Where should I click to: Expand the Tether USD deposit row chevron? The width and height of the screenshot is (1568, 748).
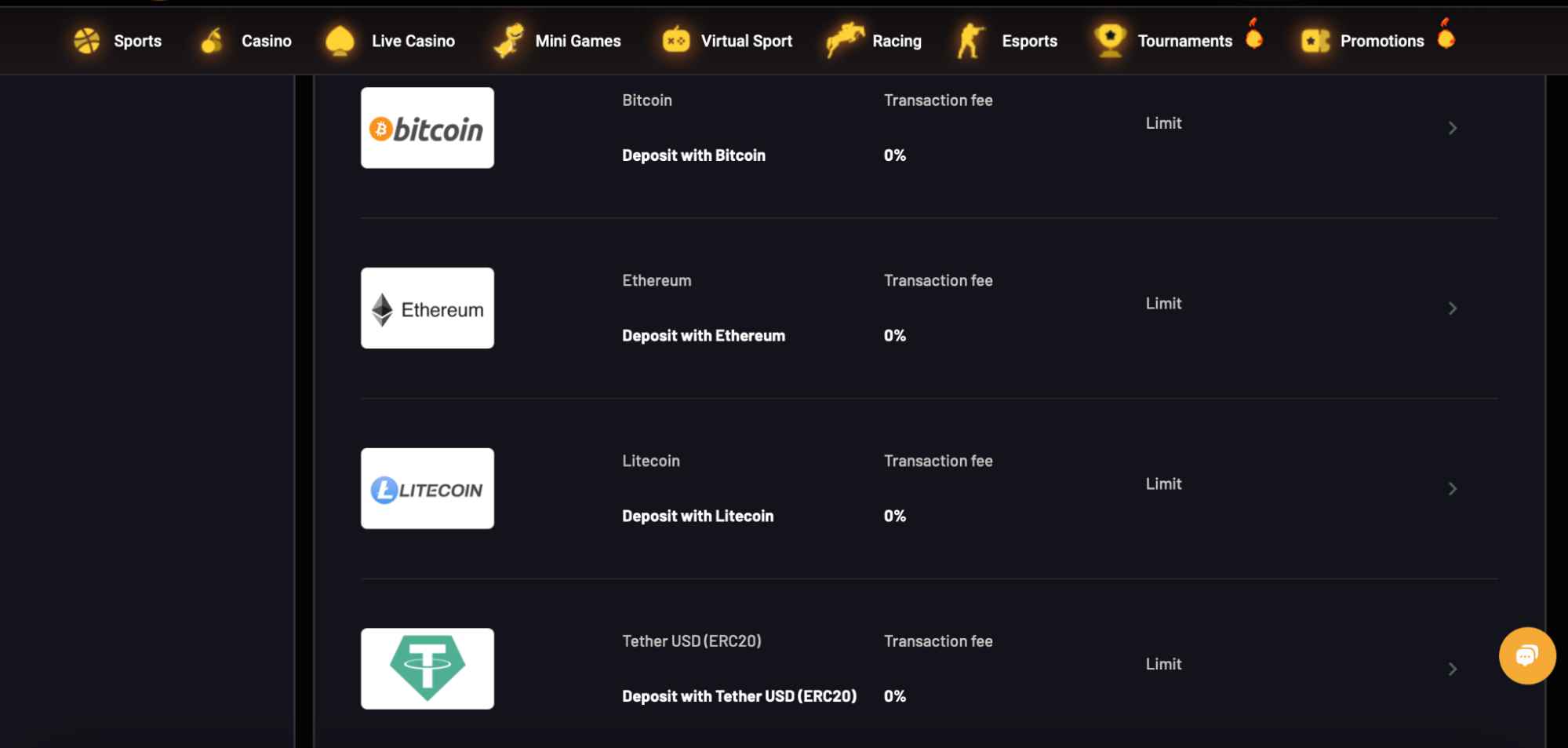pyautogui.click(x=1452, y=669)
